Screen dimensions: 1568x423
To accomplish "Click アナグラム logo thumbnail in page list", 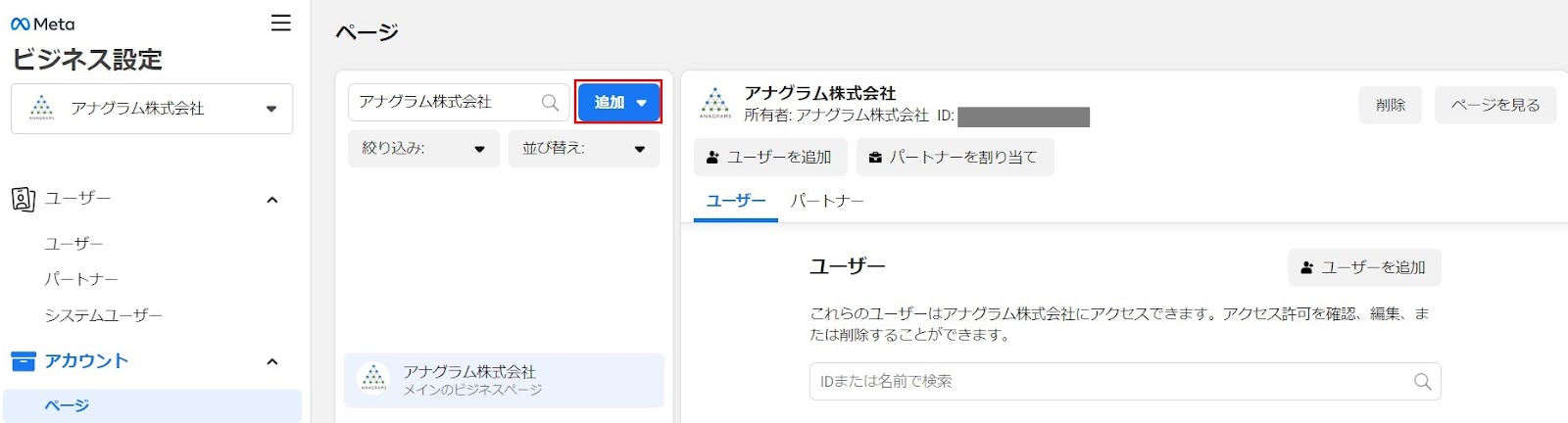I will (373, 378).
